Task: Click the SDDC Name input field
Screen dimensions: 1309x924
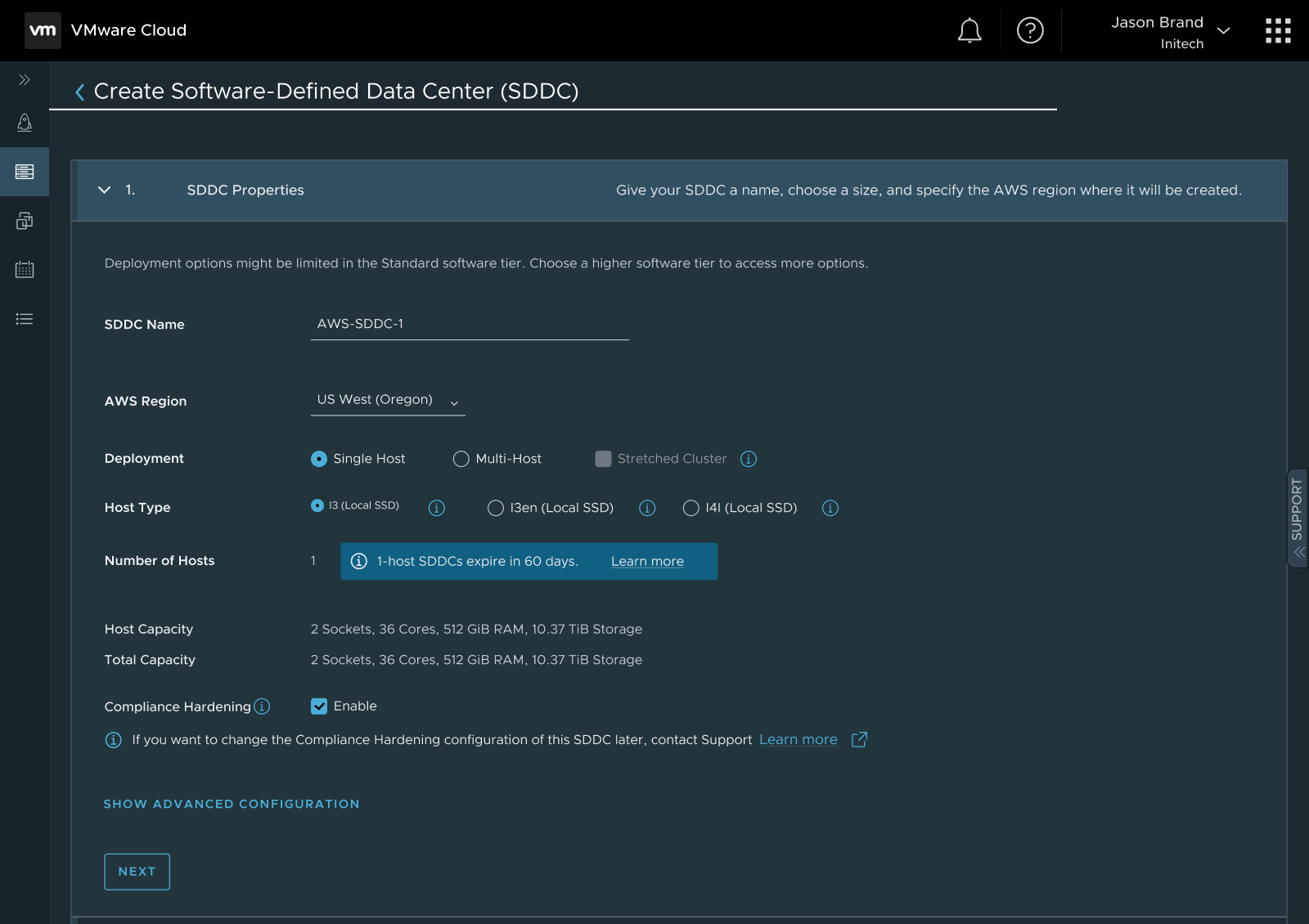Action: [470, 324]
